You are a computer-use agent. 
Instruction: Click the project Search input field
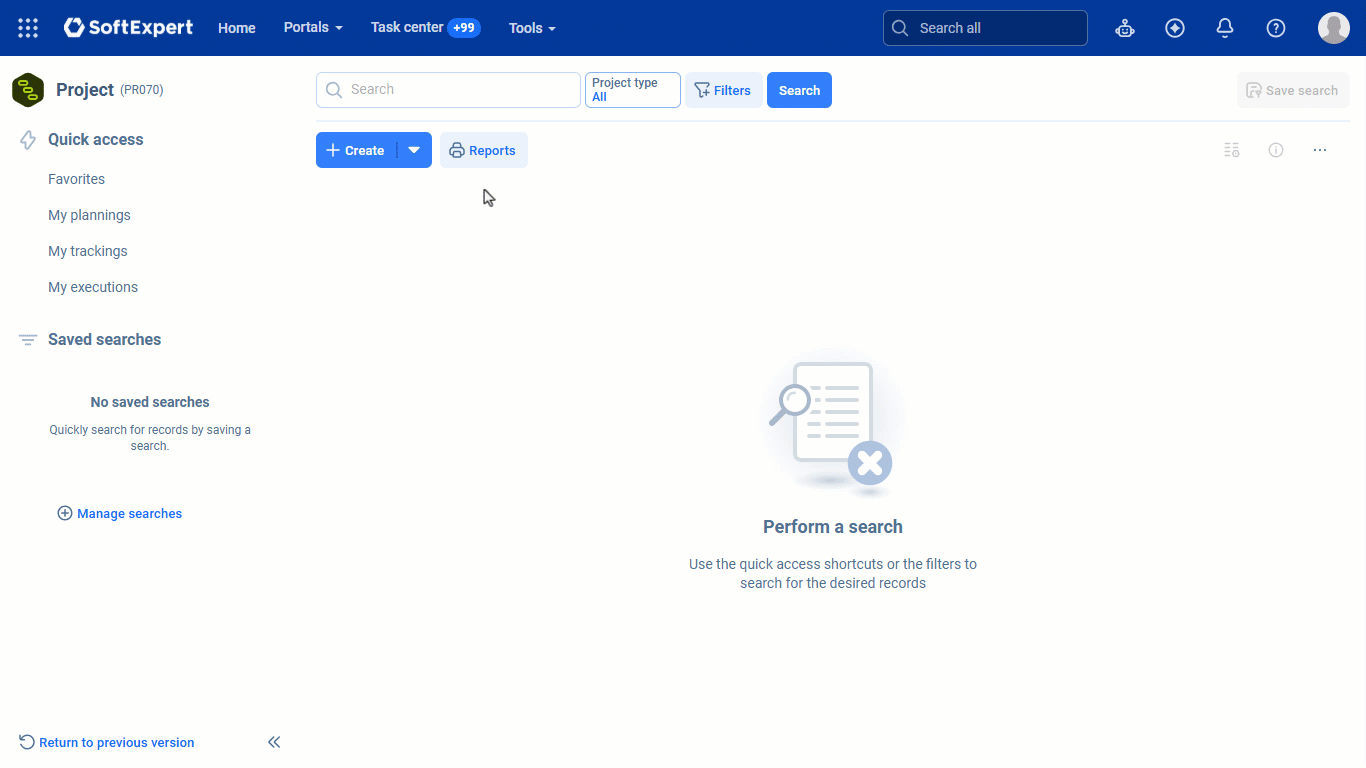[448, 90]
